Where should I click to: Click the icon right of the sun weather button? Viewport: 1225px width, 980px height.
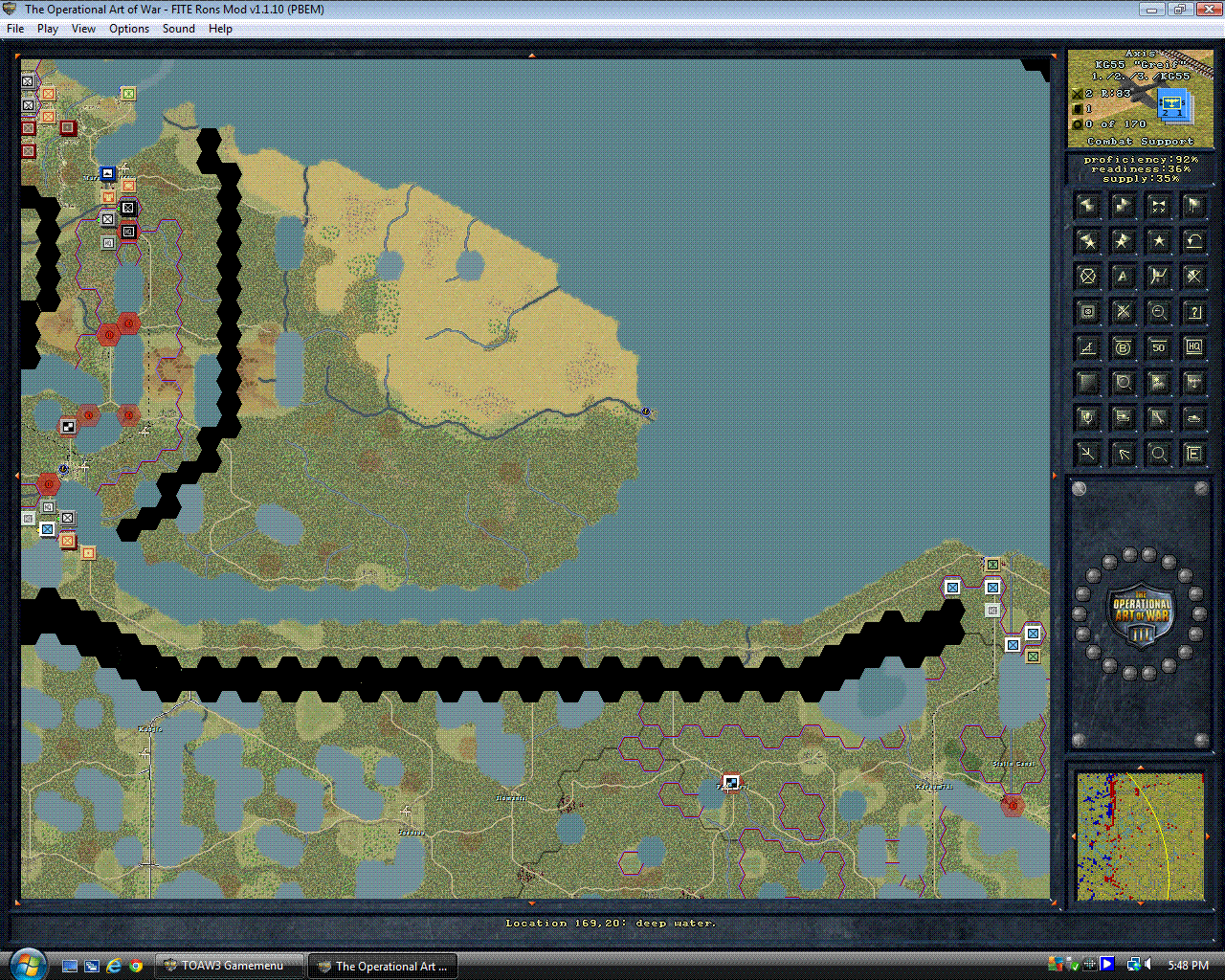(1194, 383)
